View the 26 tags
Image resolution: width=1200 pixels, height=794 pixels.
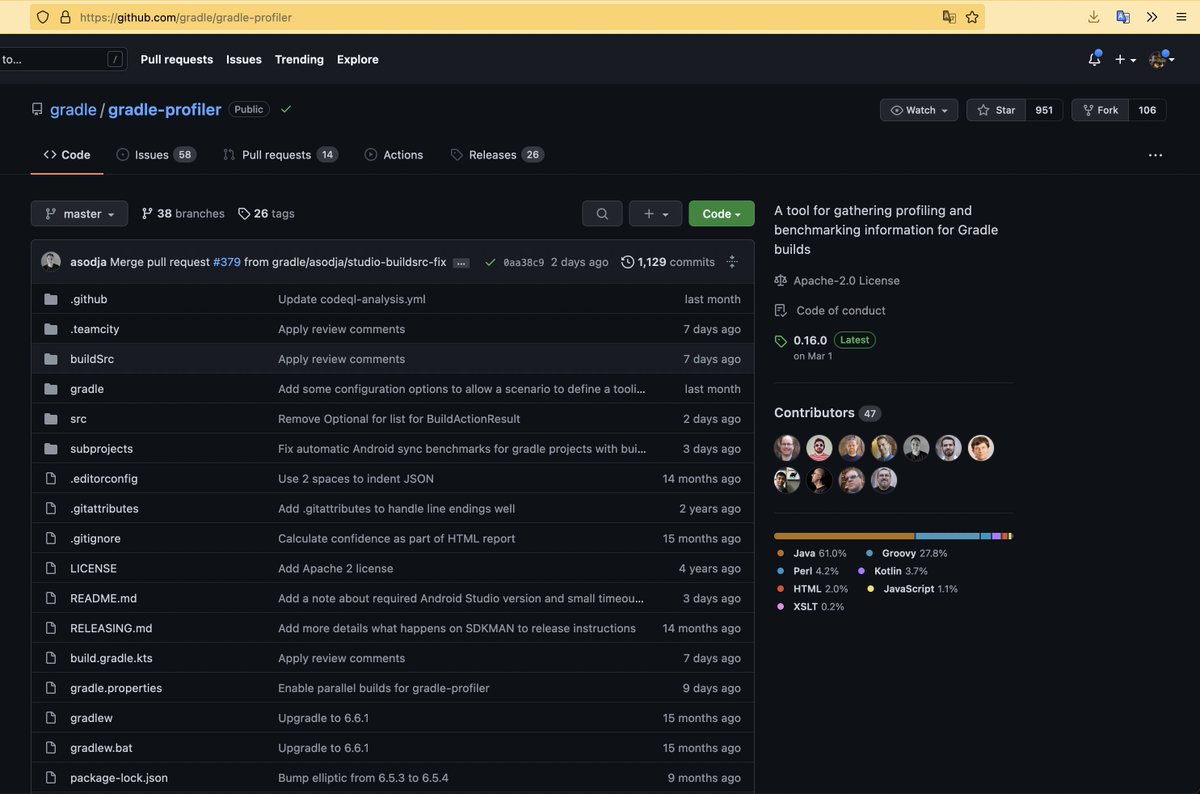coord(266,214)
